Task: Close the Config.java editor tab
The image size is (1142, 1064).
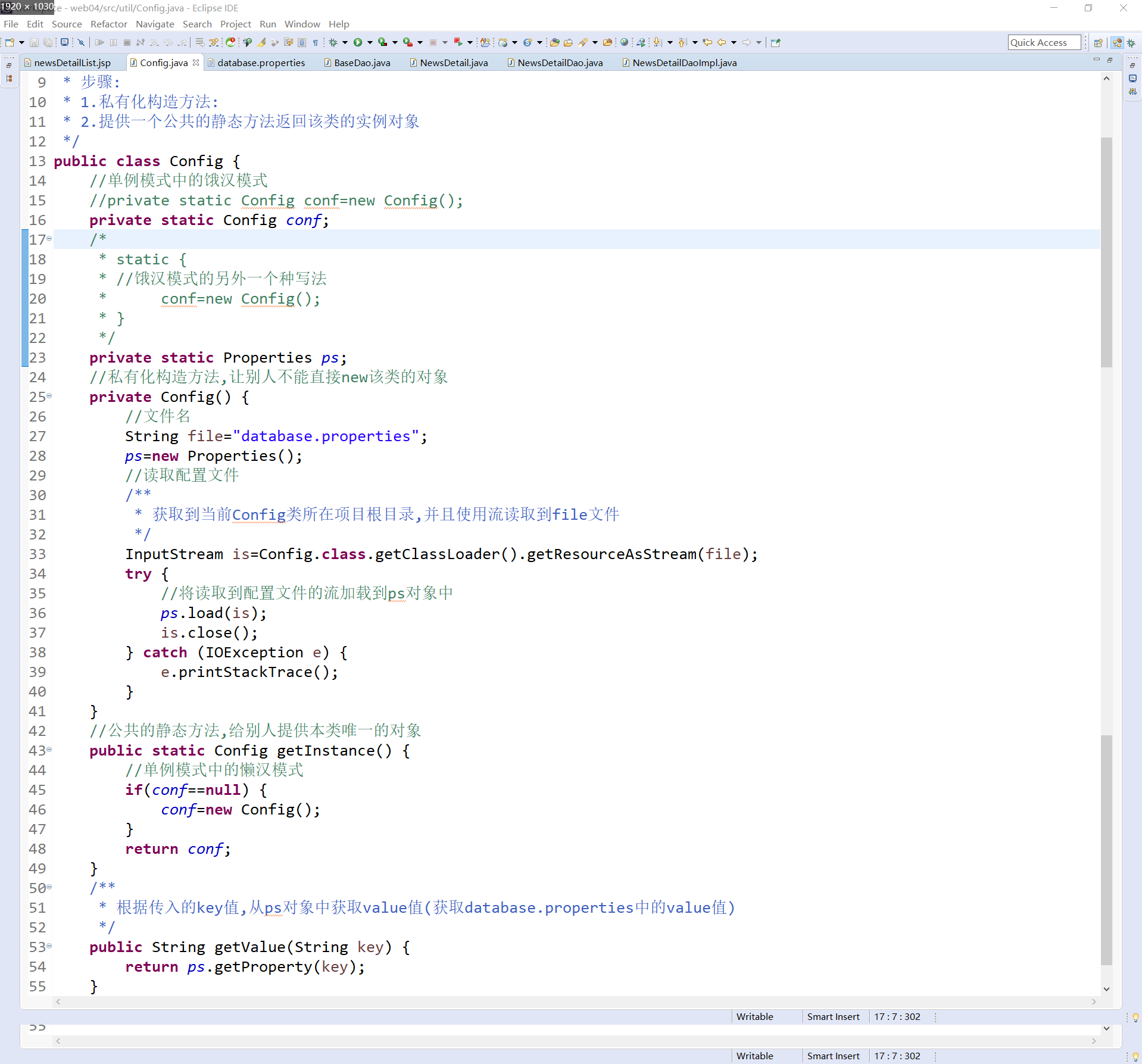Action: coord(196,63)
